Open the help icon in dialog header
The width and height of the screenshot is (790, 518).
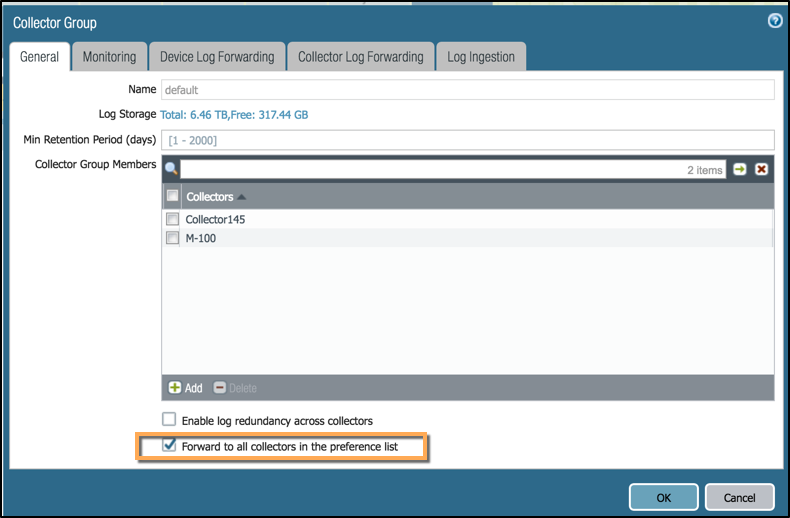(x=774, y=21)
